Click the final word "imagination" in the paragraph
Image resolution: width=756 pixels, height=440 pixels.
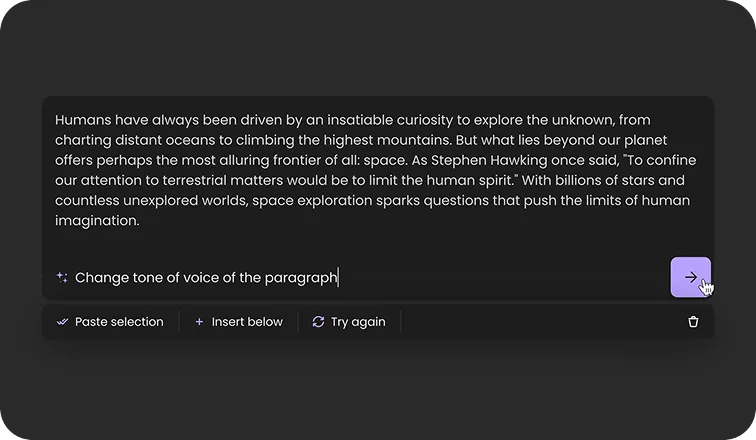95,221
